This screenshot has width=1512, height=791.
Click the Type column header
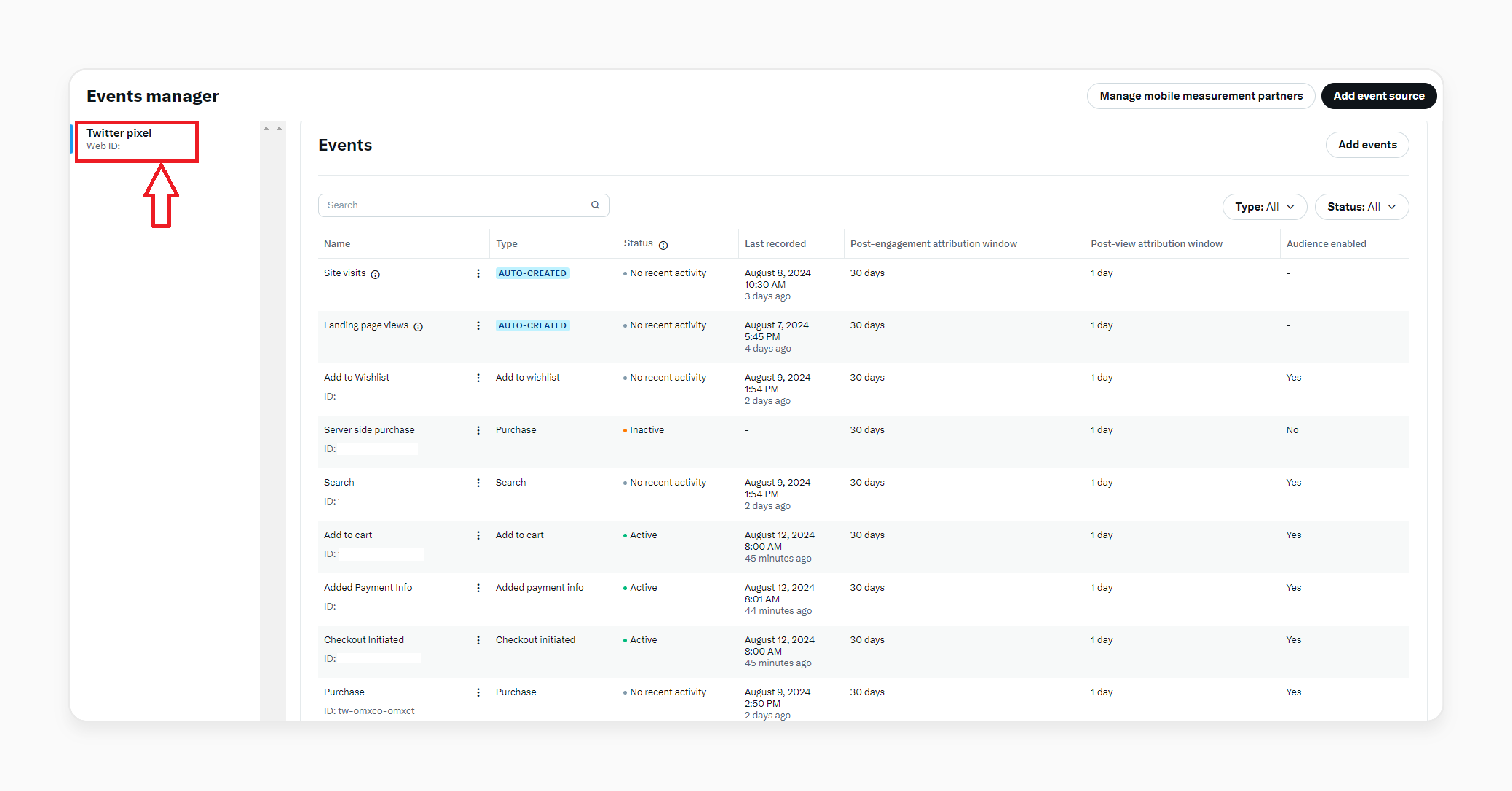[507, 243]
